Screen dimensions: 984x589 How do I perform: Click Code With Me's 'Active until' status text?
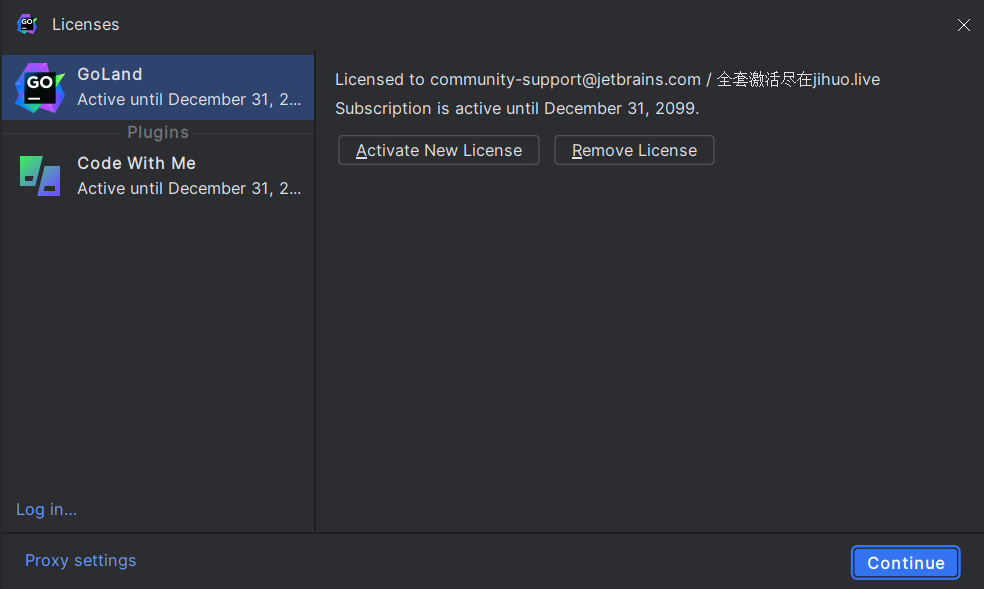point(189,189)
